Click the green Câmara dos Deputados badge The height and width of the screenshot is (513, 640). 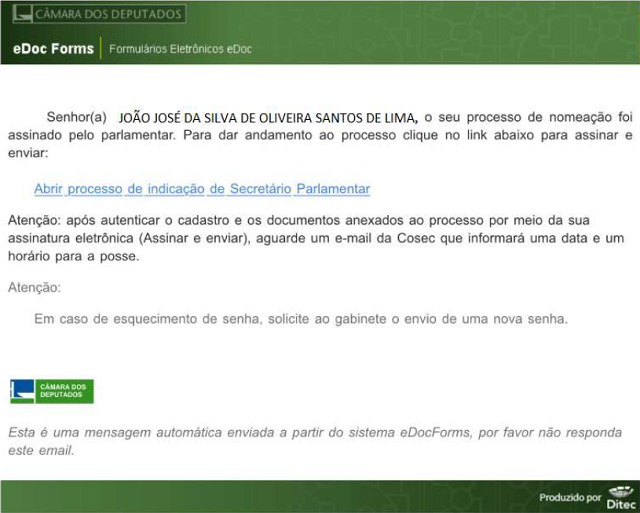coord(52,391)
